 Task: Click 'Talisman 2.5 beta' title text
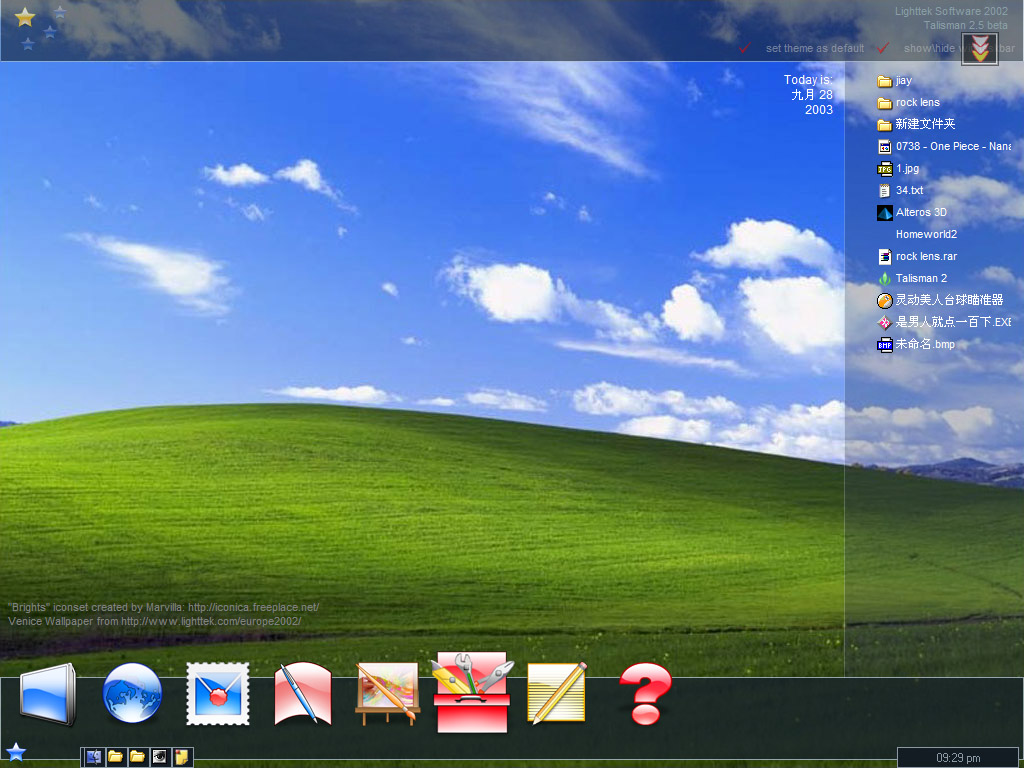click(x=965, y=25)
